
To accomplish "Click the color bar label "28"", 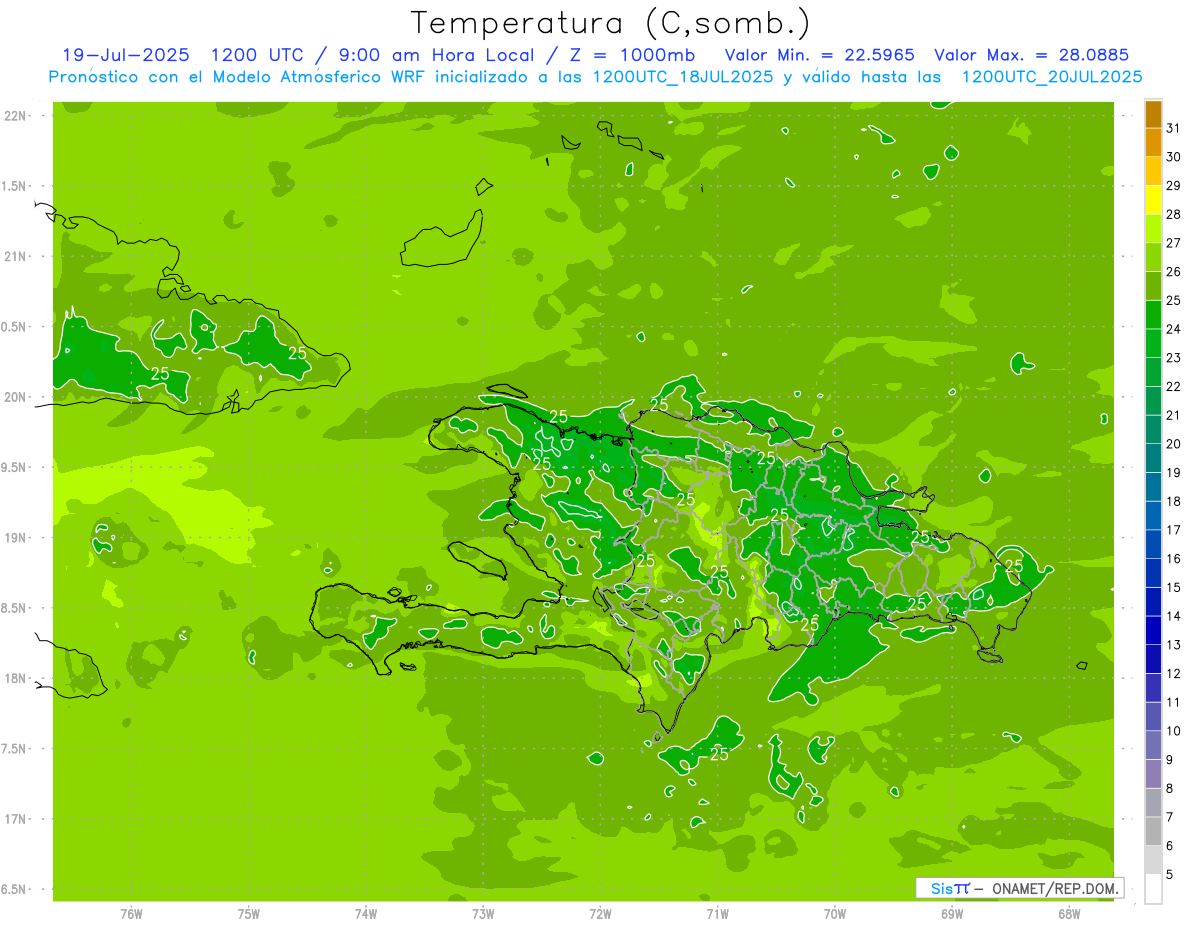I will pos(1173,215).
